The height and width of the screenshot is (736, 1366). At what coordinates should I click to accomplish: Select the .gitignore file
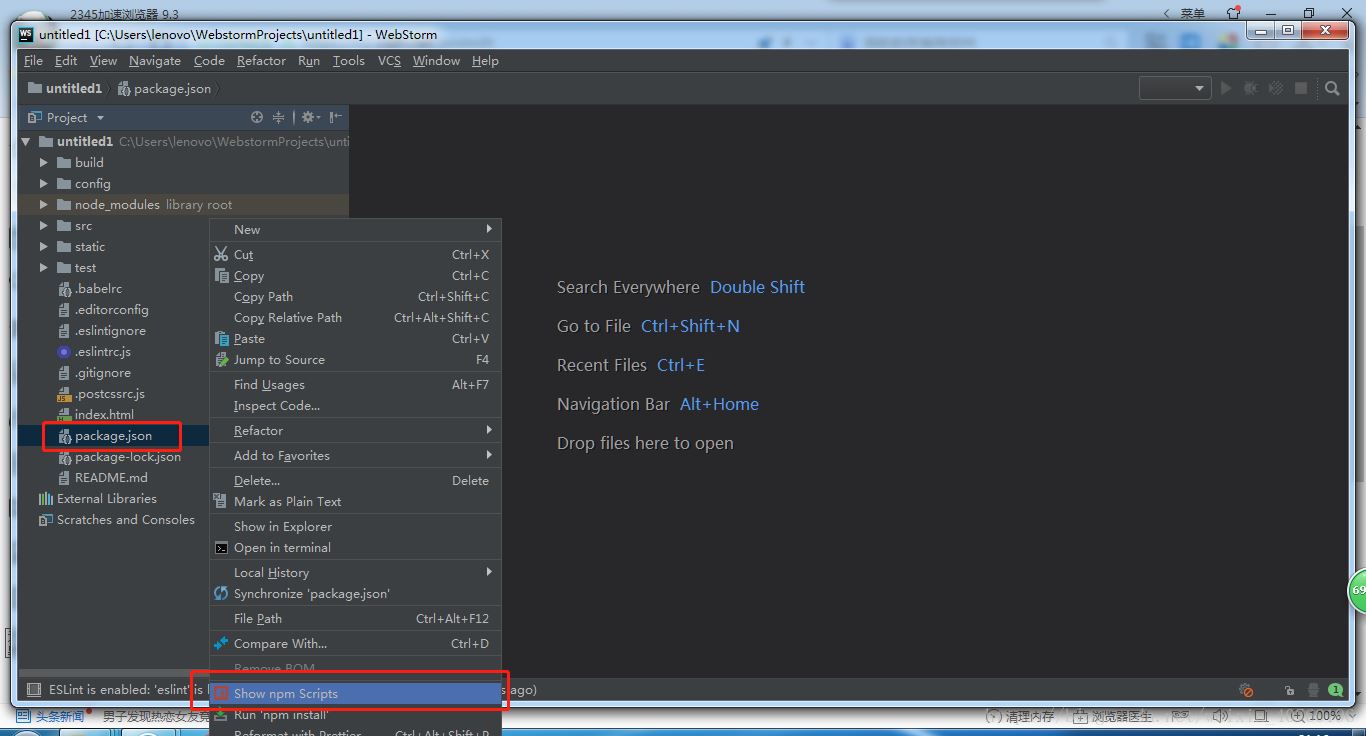tap(103, 373)
